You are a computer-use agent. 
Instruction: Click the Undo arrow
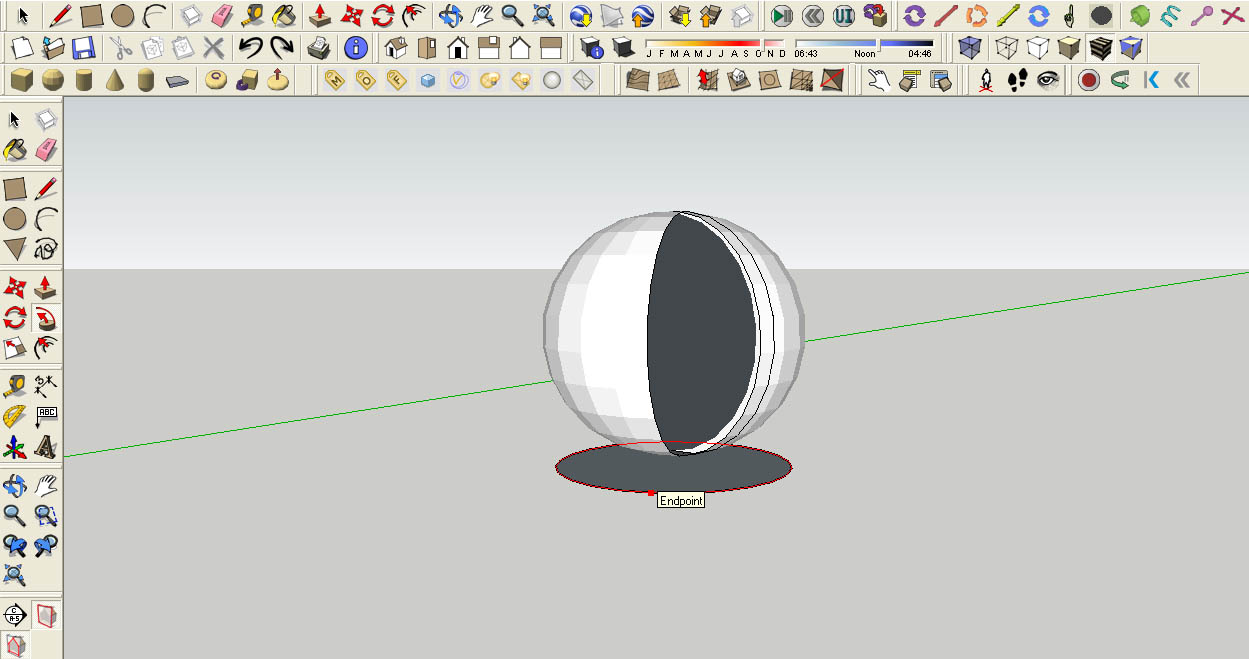click(x=250, y=47)
